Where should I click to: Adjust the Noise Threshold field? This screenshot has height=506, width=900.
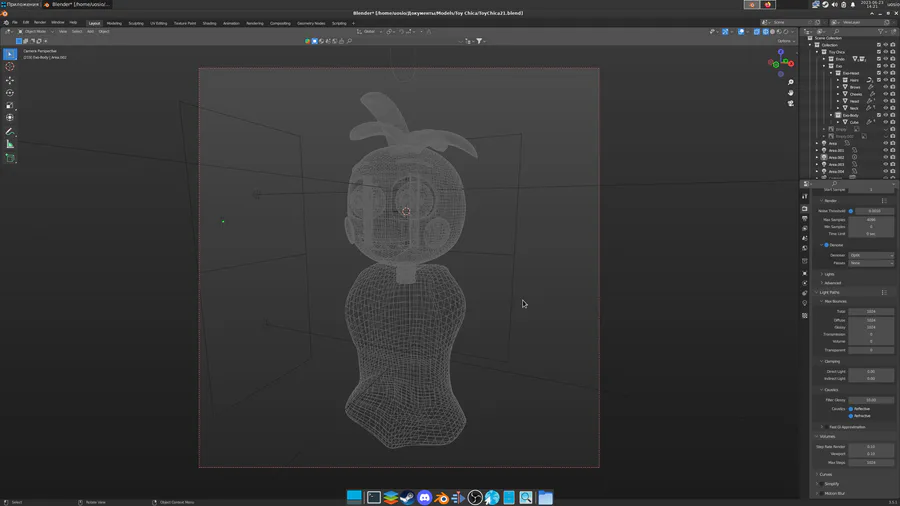coord(874,211)
